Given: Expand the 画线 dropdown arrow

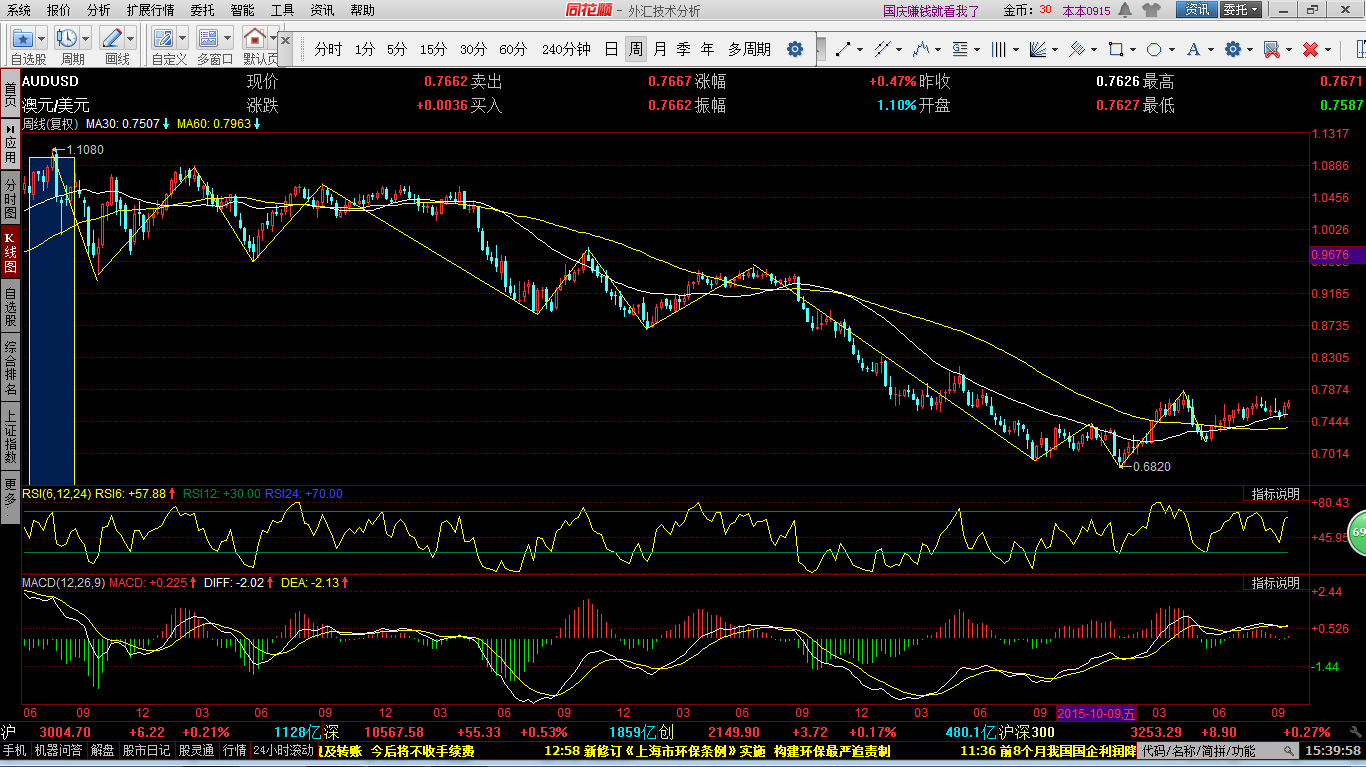Looking at the screenshot, I should pos(132,38).
